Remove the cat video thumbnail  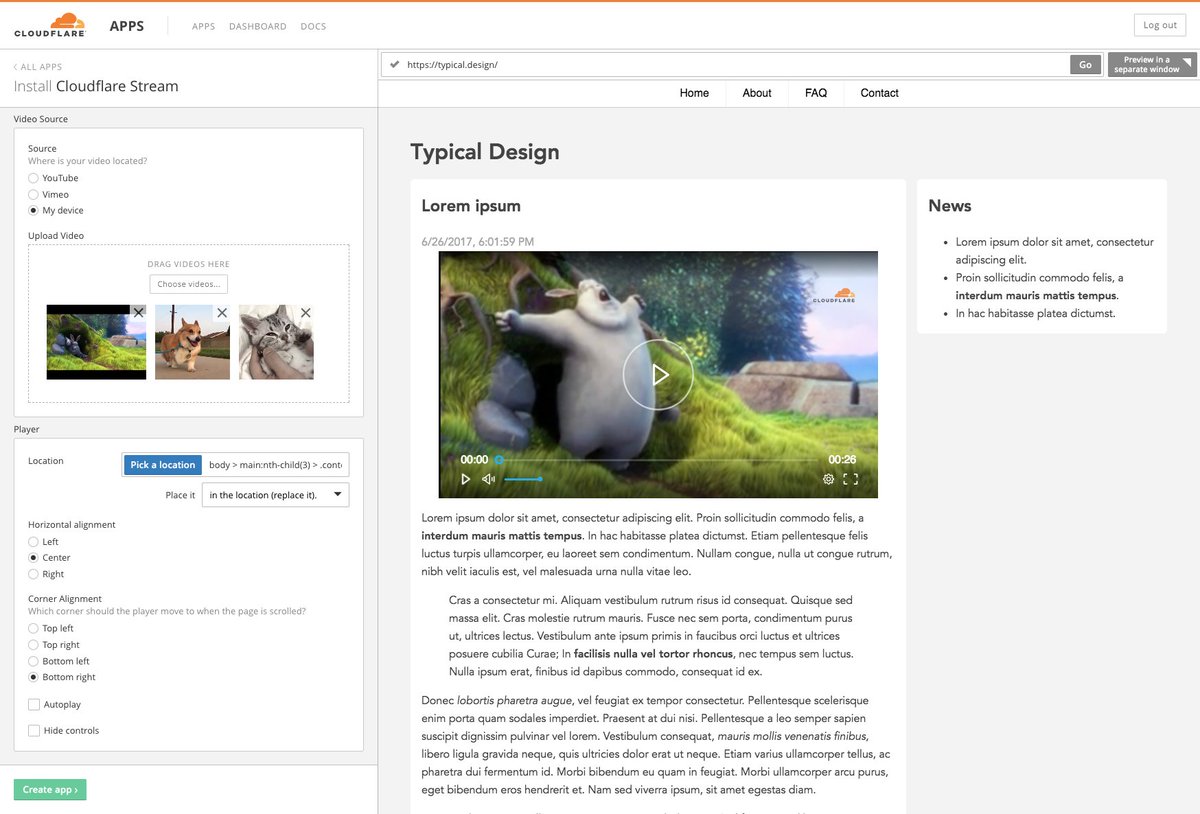[x=306, y=312]
